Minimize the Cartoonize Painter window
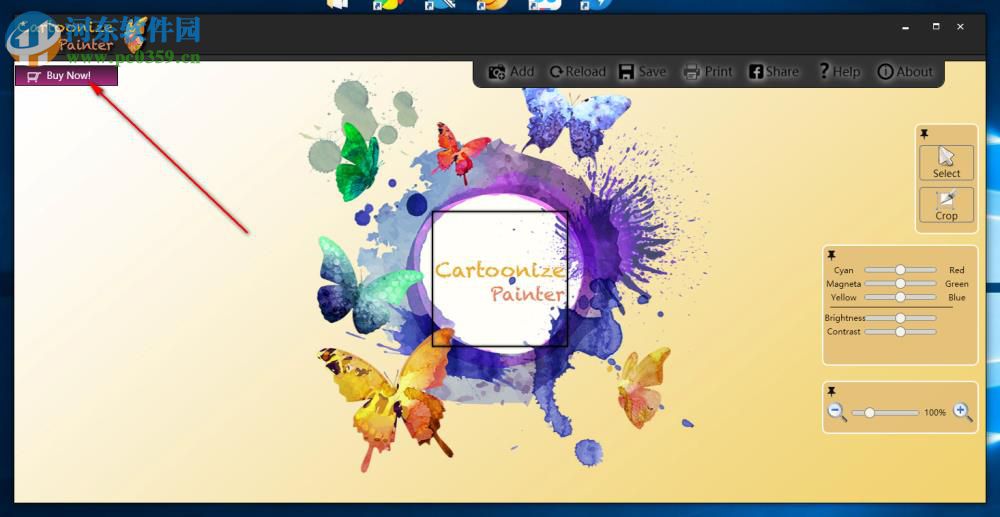The height and width of the screenshot is (517, 1000). 905,27
